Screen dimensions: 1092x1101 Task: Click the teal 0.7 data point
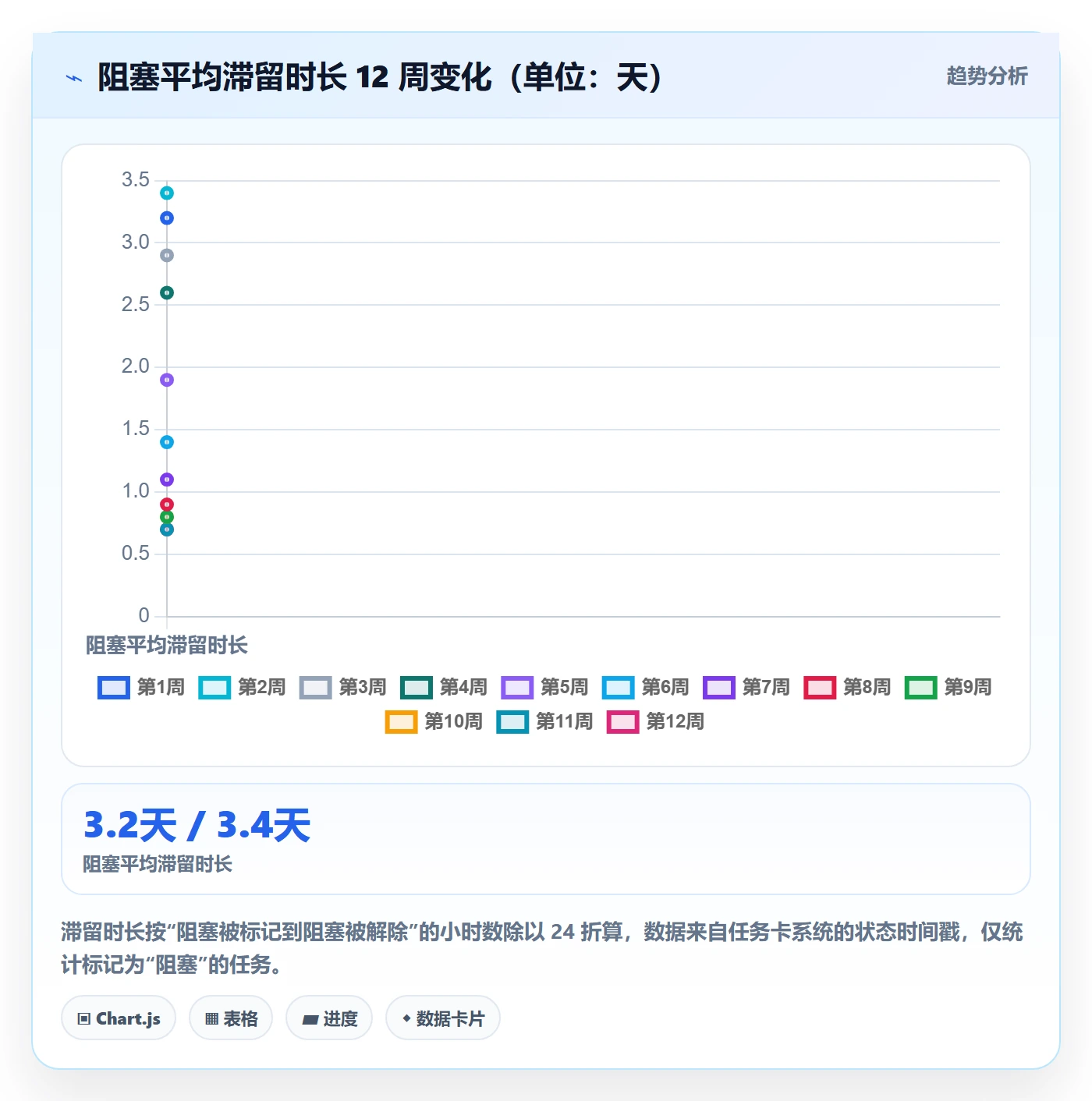pos(167,529)
